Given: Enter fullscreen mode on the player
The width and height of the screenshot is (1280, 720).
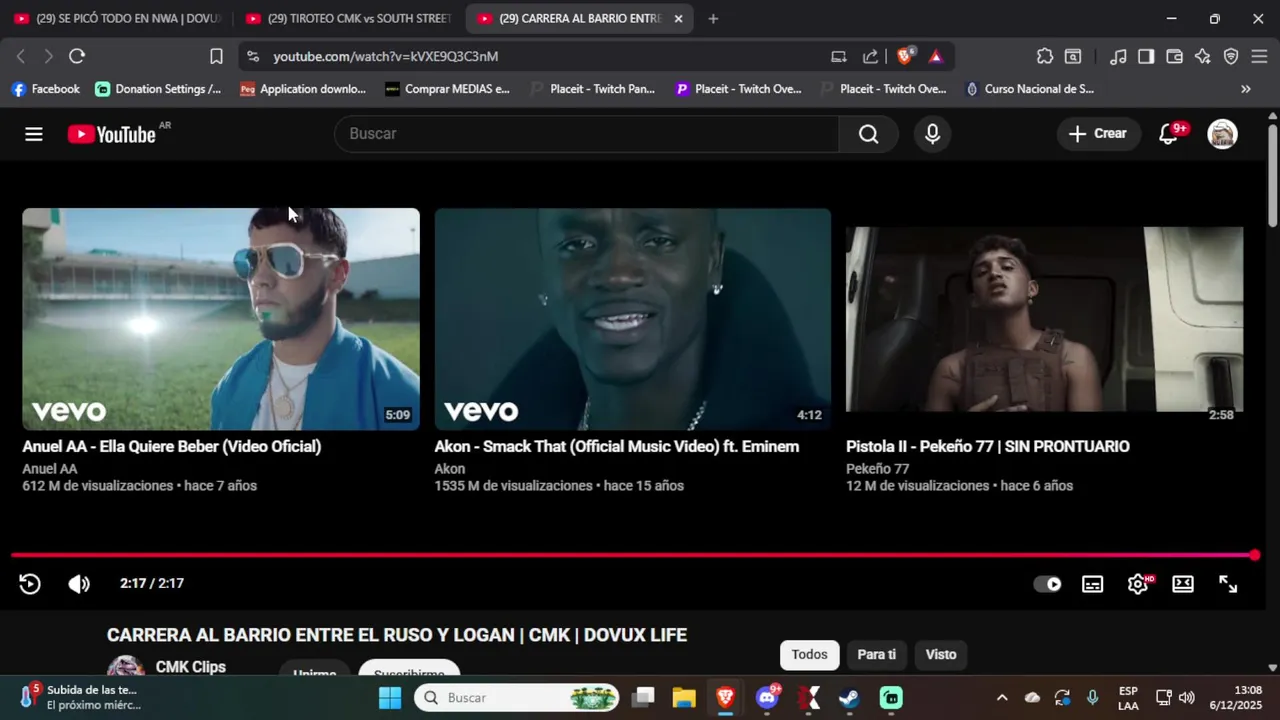Looking at the screenshot, I should (1228, 584).
